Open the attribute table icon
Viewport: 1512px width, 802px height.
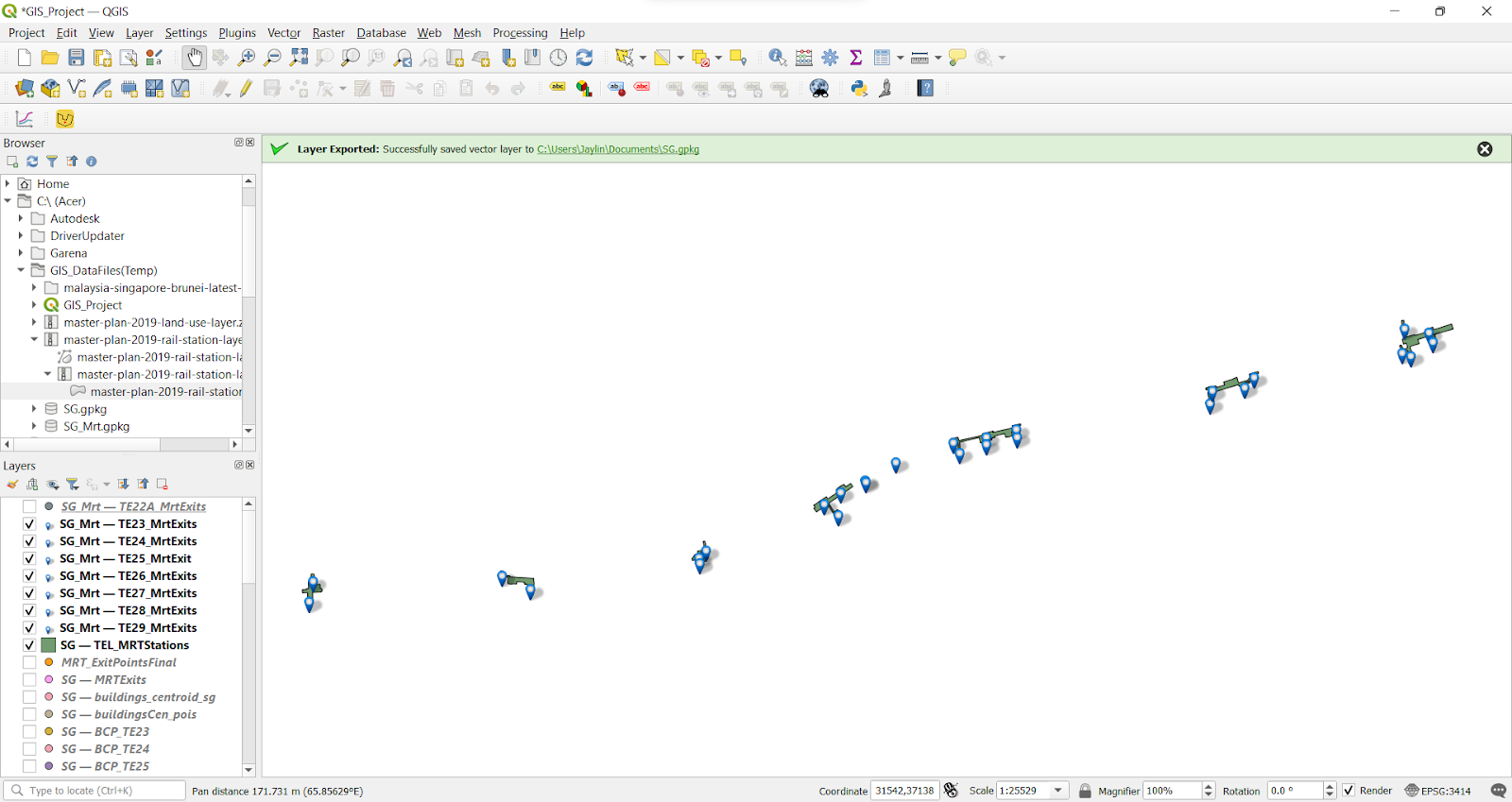click(804, 58)
